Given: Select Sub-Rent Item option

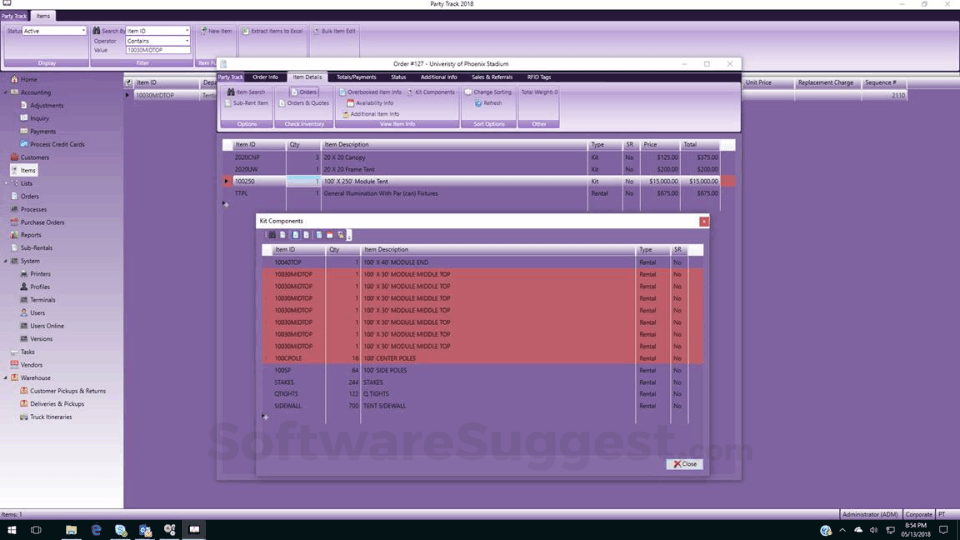Looking at the screenshot, I should pyautogui.click(x=246, y=103).
